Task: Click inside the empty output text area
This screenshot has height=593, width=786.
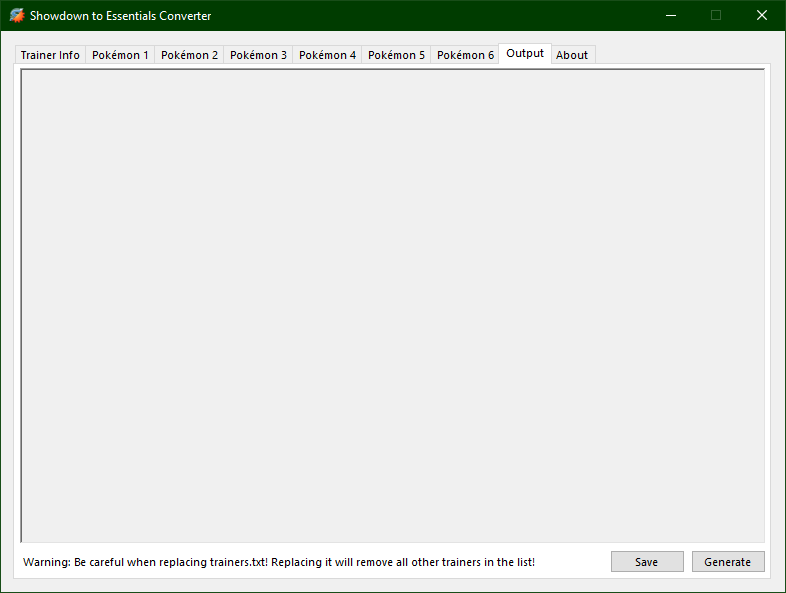Action: pos(392,305)
